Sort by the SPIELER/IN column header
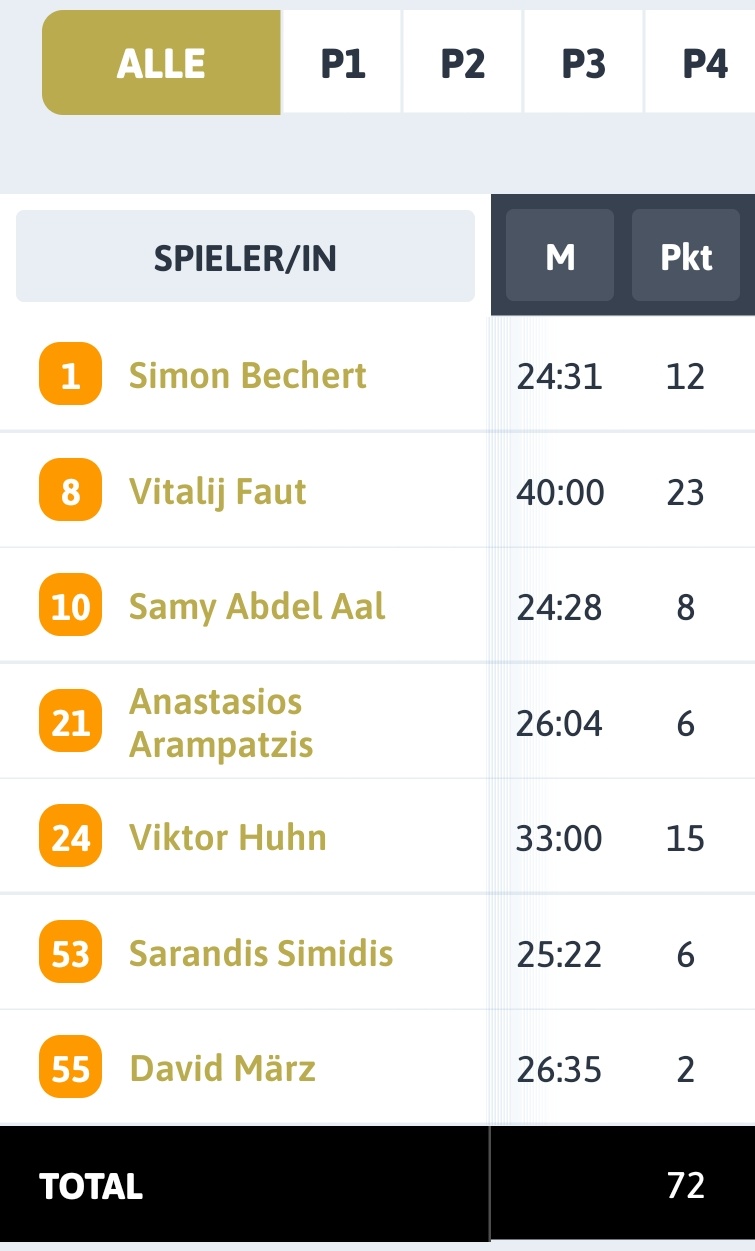Image resolution: width=755 pixels, height=1251 pixels. click(245, 257)
